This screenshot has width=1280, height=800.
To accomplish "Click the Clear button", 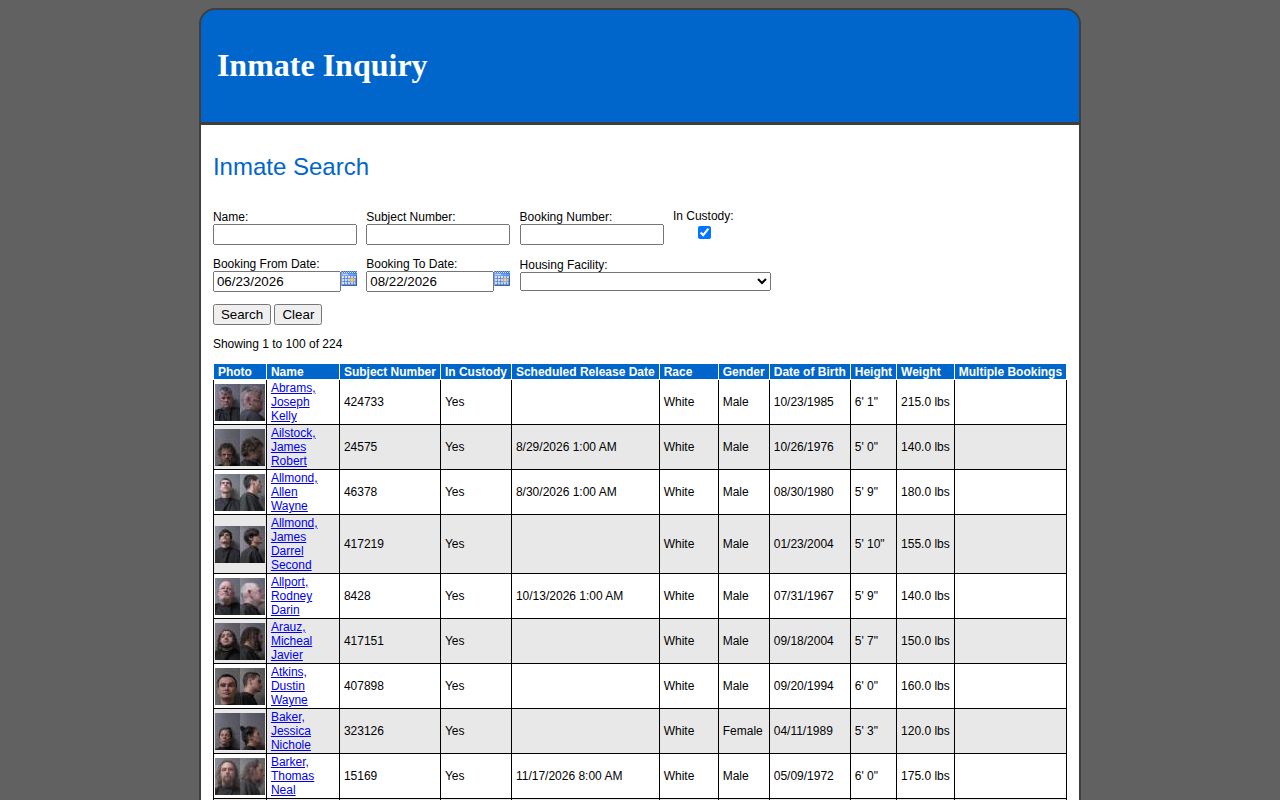I will click(x=298, y=314).
